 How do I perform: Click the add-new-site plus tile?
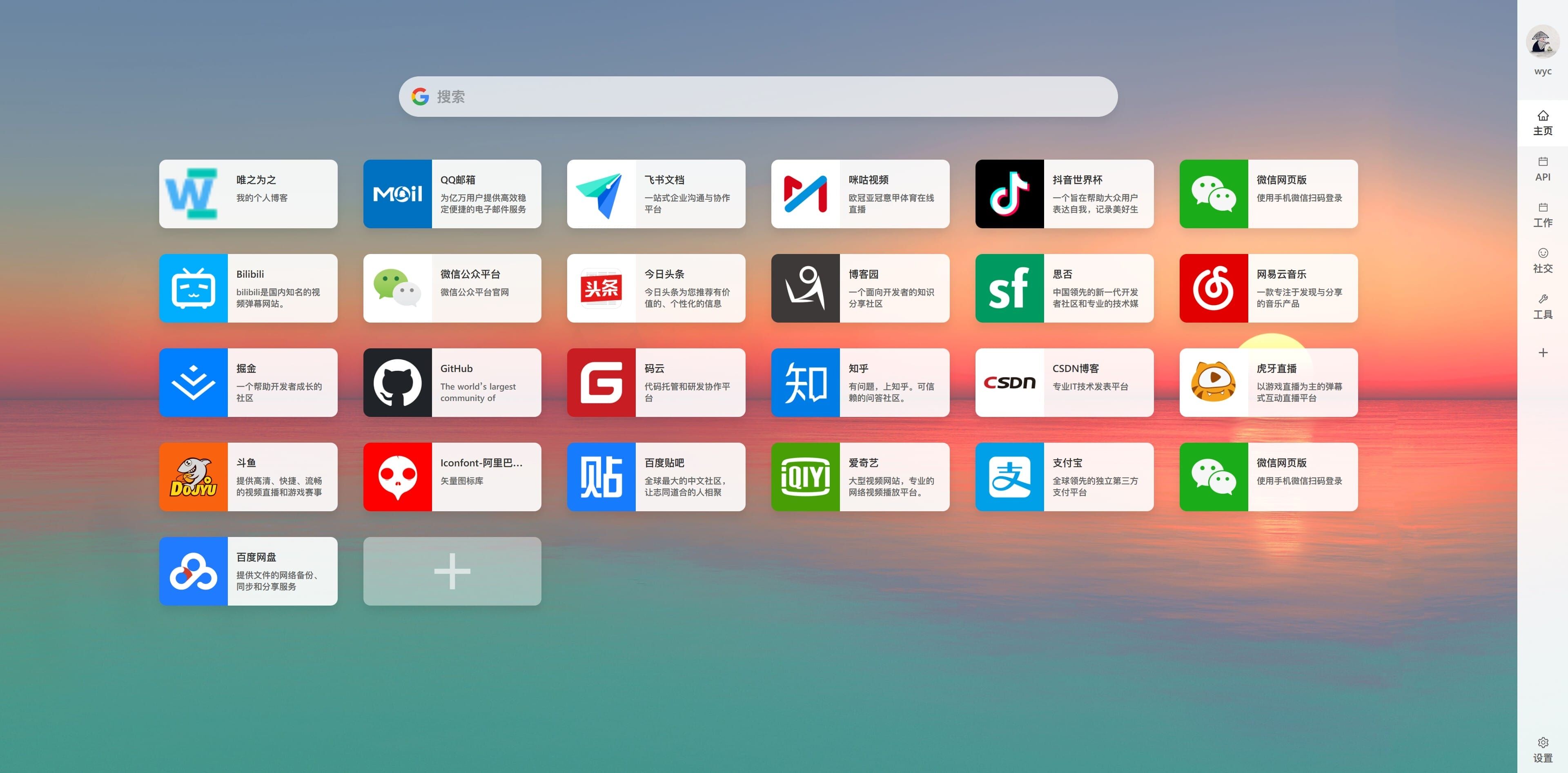click(452, 571)
